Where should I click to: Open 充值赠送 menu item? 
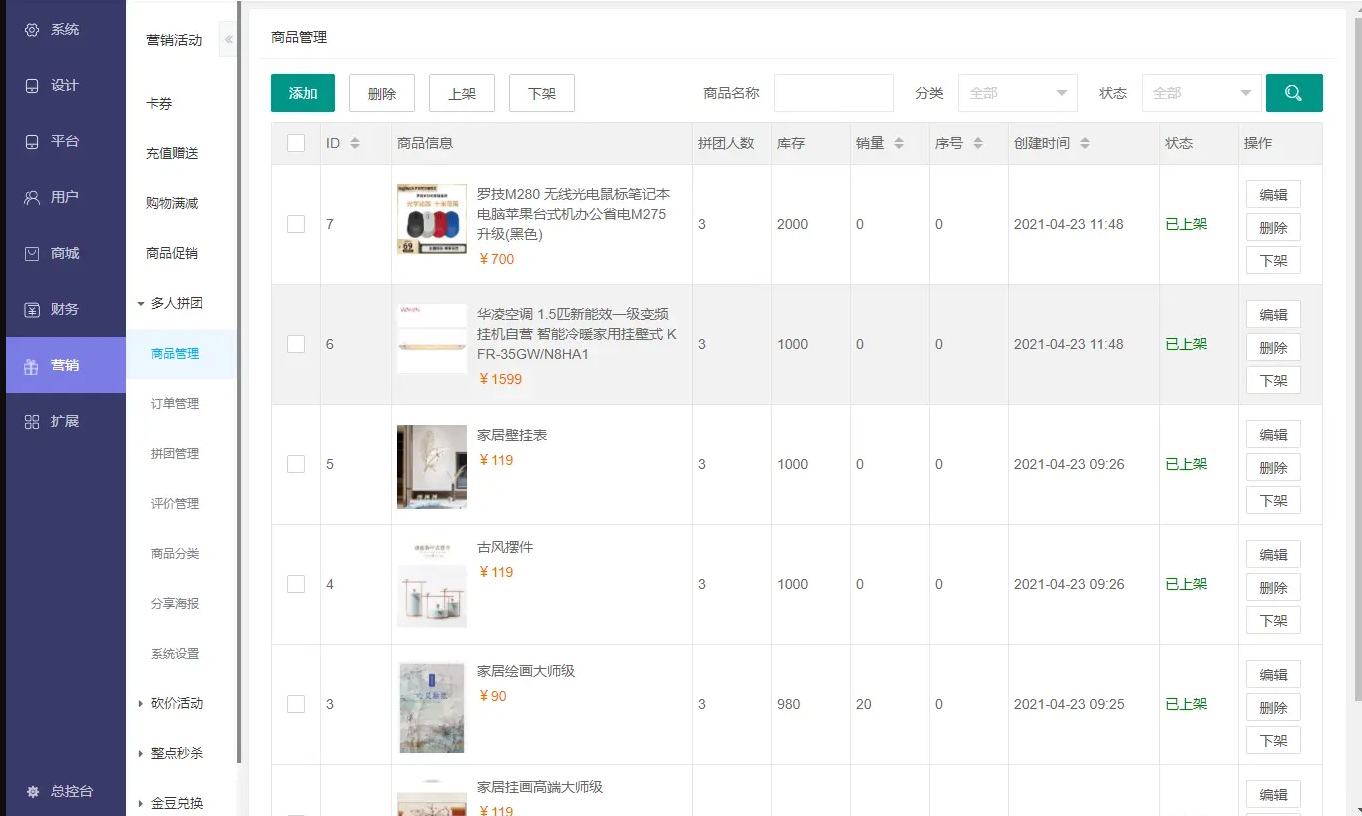[172, 153]
